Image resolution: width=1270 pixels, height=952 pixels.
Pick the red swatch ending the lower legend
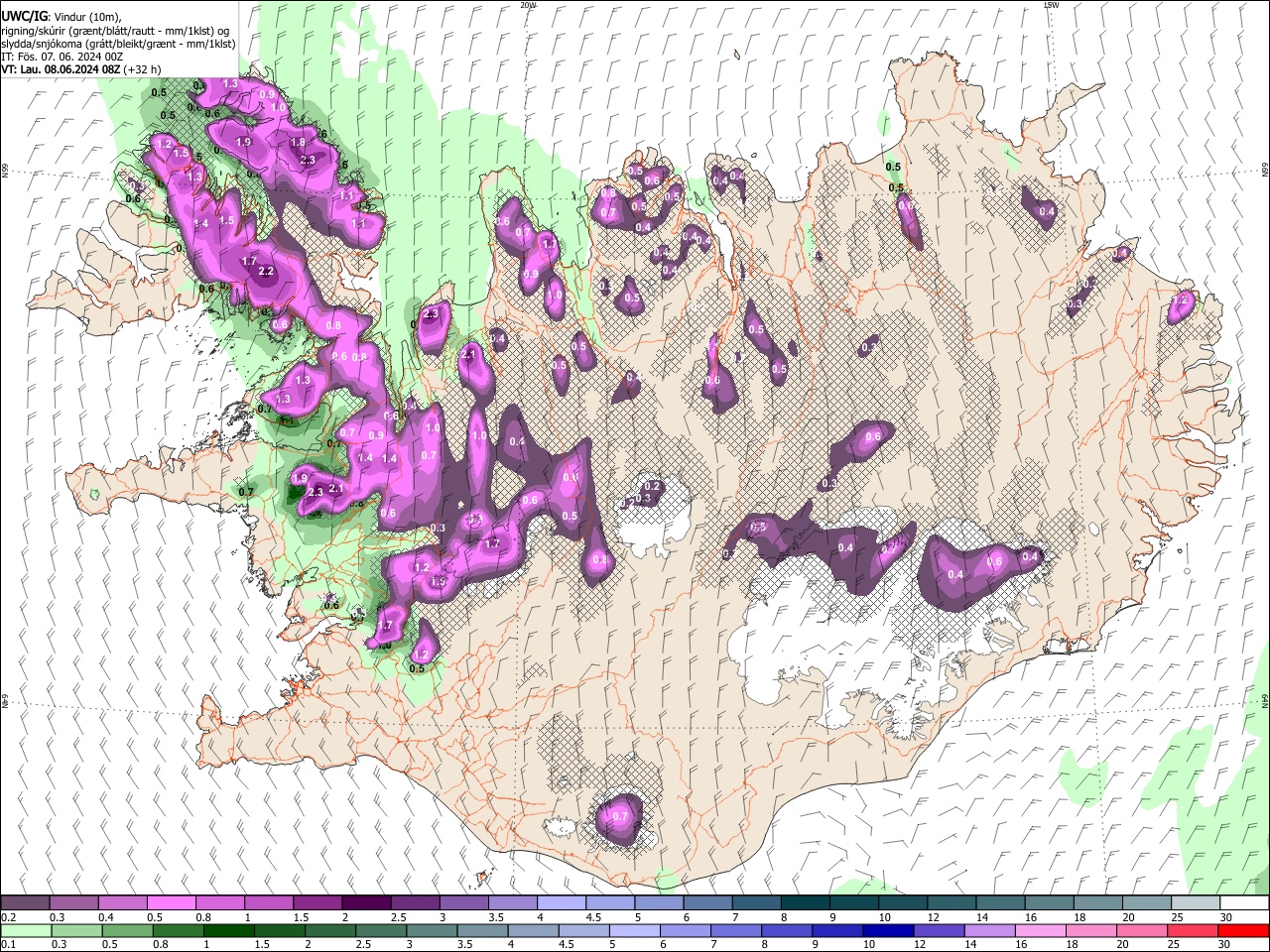tap(1242, 930)
